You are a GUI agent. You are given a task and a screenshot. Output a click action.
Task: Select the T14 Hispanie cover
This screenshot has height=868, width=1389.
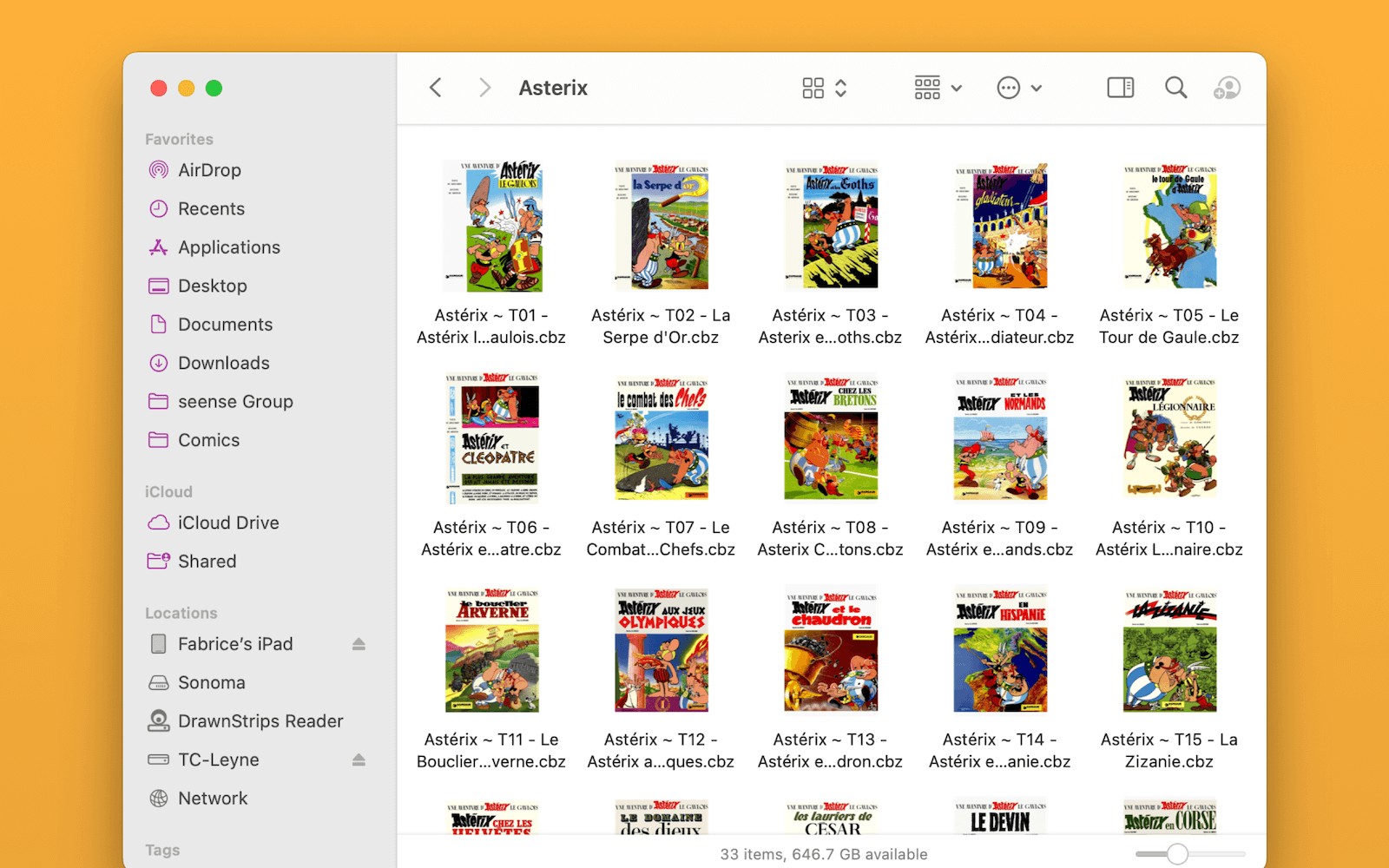pos(1001,651)
